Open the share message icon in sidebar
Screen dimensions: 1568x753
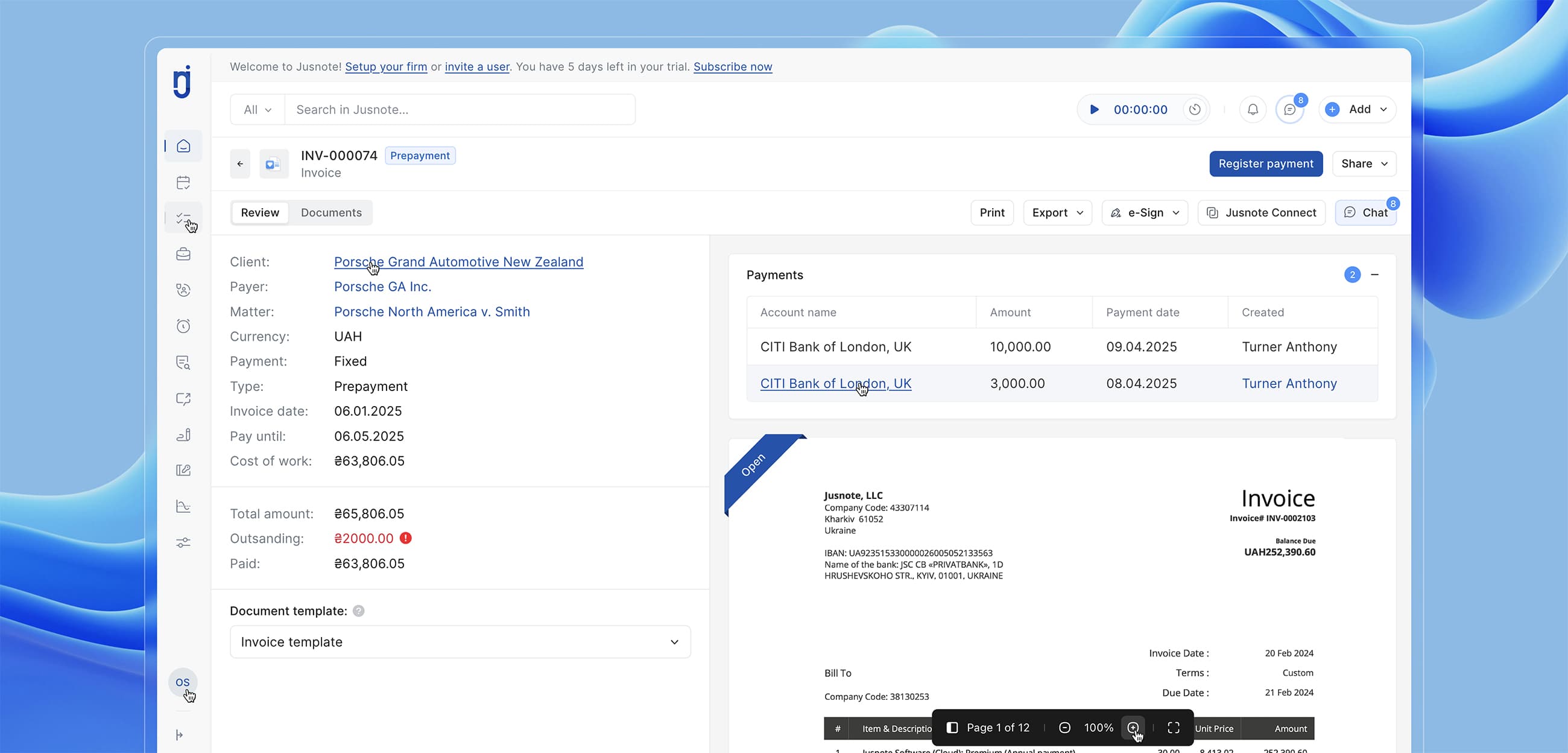point(183,398)
